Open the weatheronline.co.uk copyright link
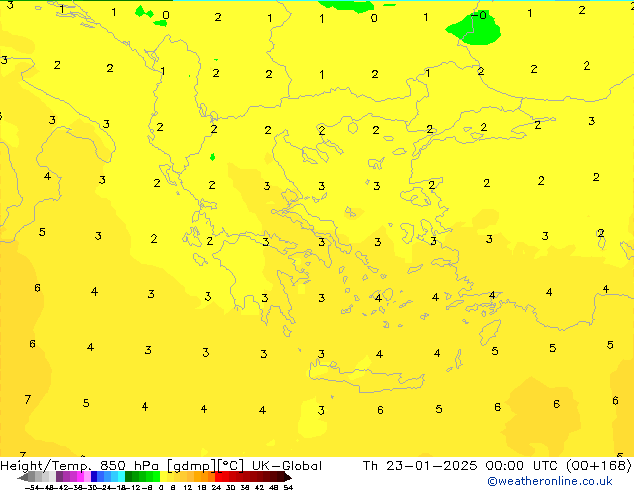The width and height of the screenshot is (634, 490). click(550, 481)
